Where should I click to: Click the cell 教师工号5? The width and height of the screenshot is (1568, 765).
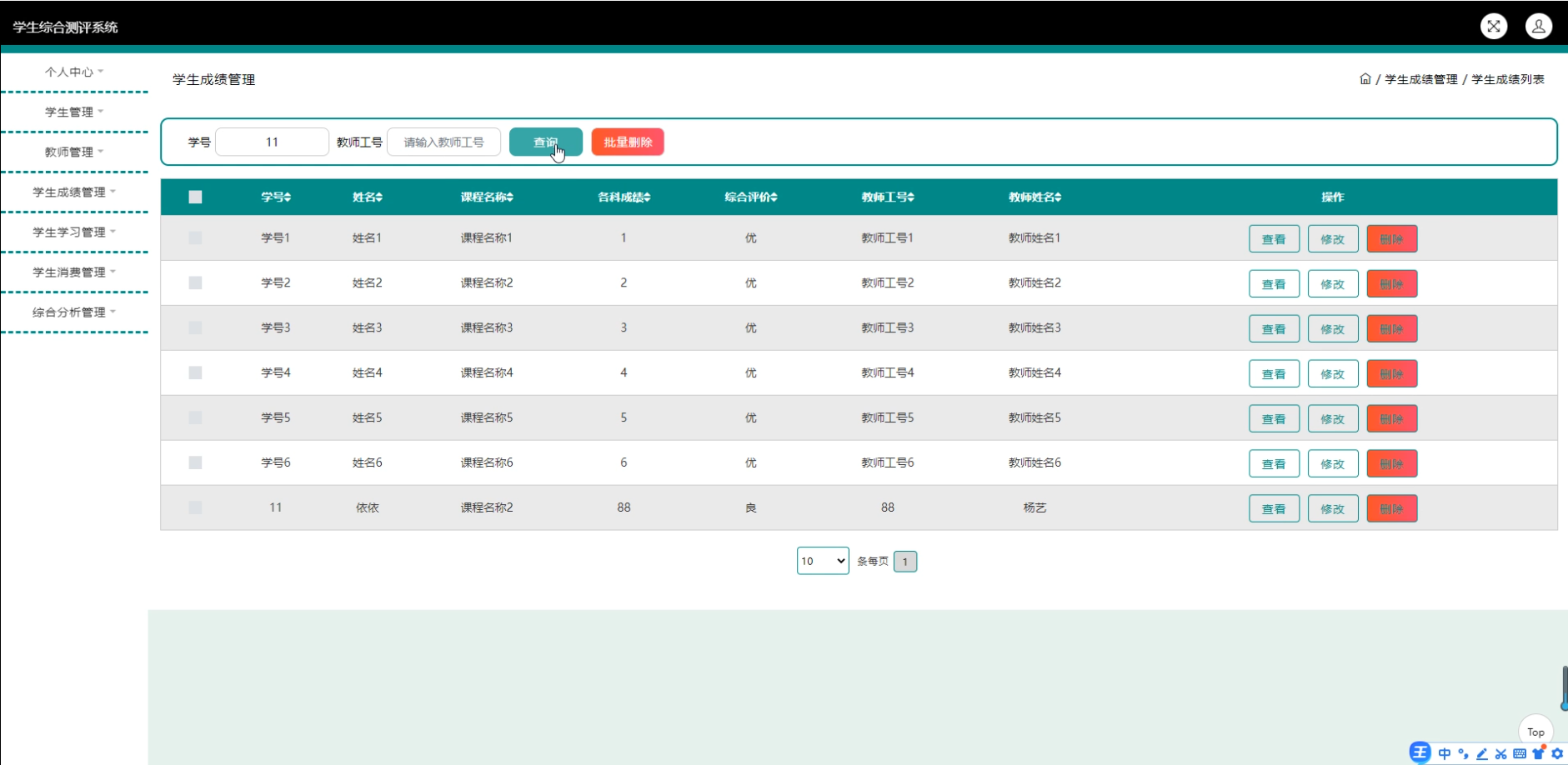coord(887,417)
